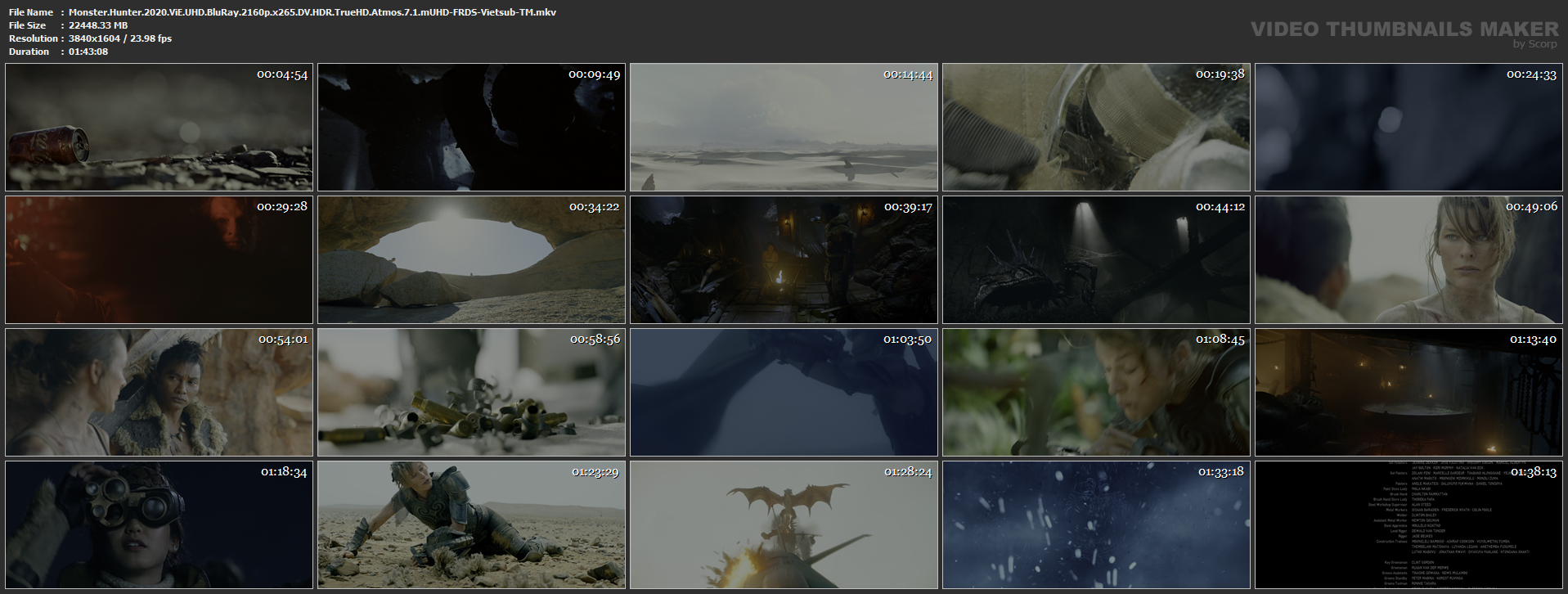1568x594 pixels.
Task: Select the rock arch thumbnail at 00:34:22
Action: pyautogui.click(x=471, y=259)
